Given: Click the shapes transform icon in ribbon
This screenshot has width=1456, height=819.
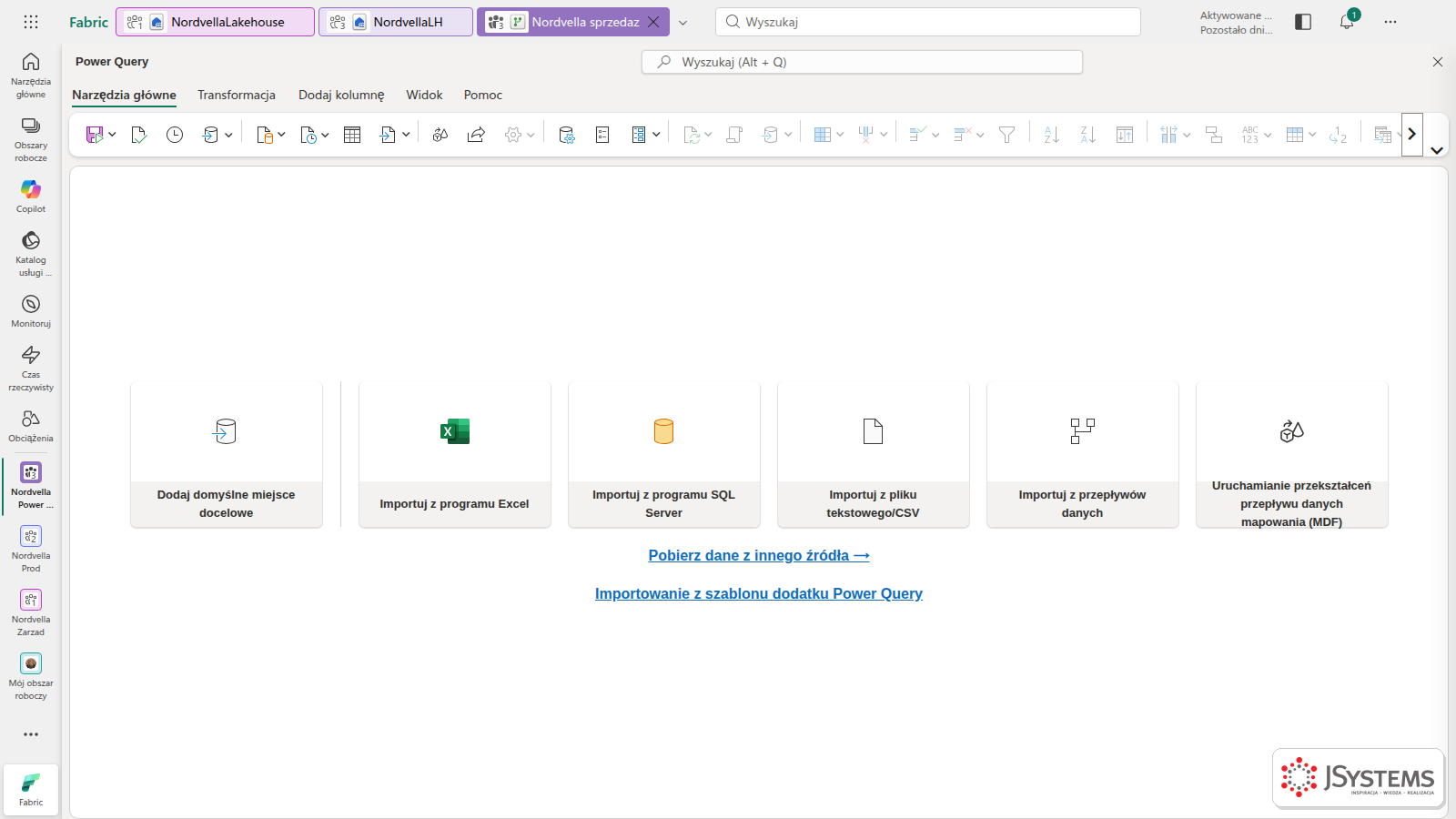Looking at the screenshot, I should pyautogui.click(x=440, y=135).
